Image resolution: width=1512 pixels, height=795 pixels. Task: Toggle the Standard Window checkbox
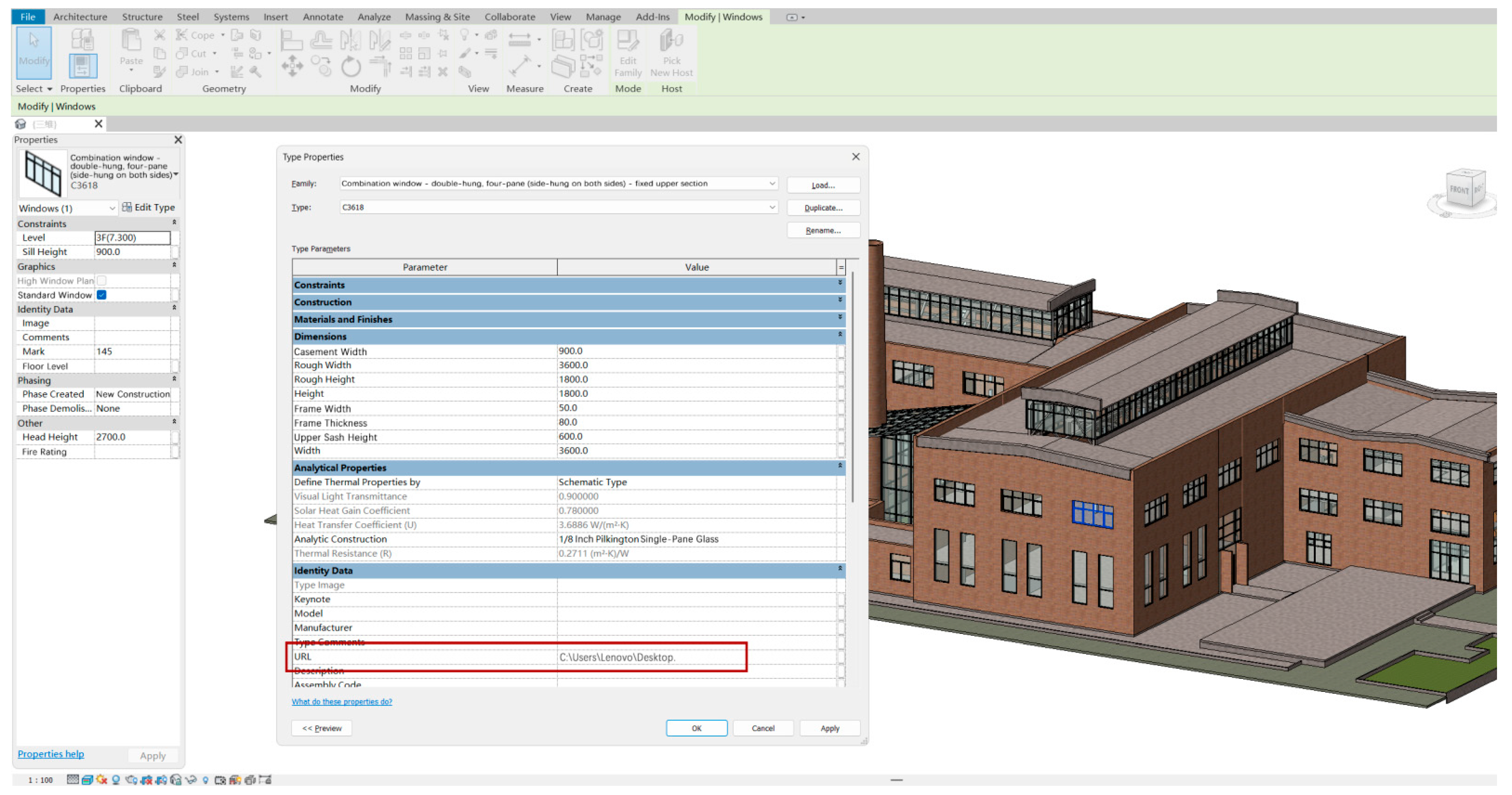(x=102, y=295)
